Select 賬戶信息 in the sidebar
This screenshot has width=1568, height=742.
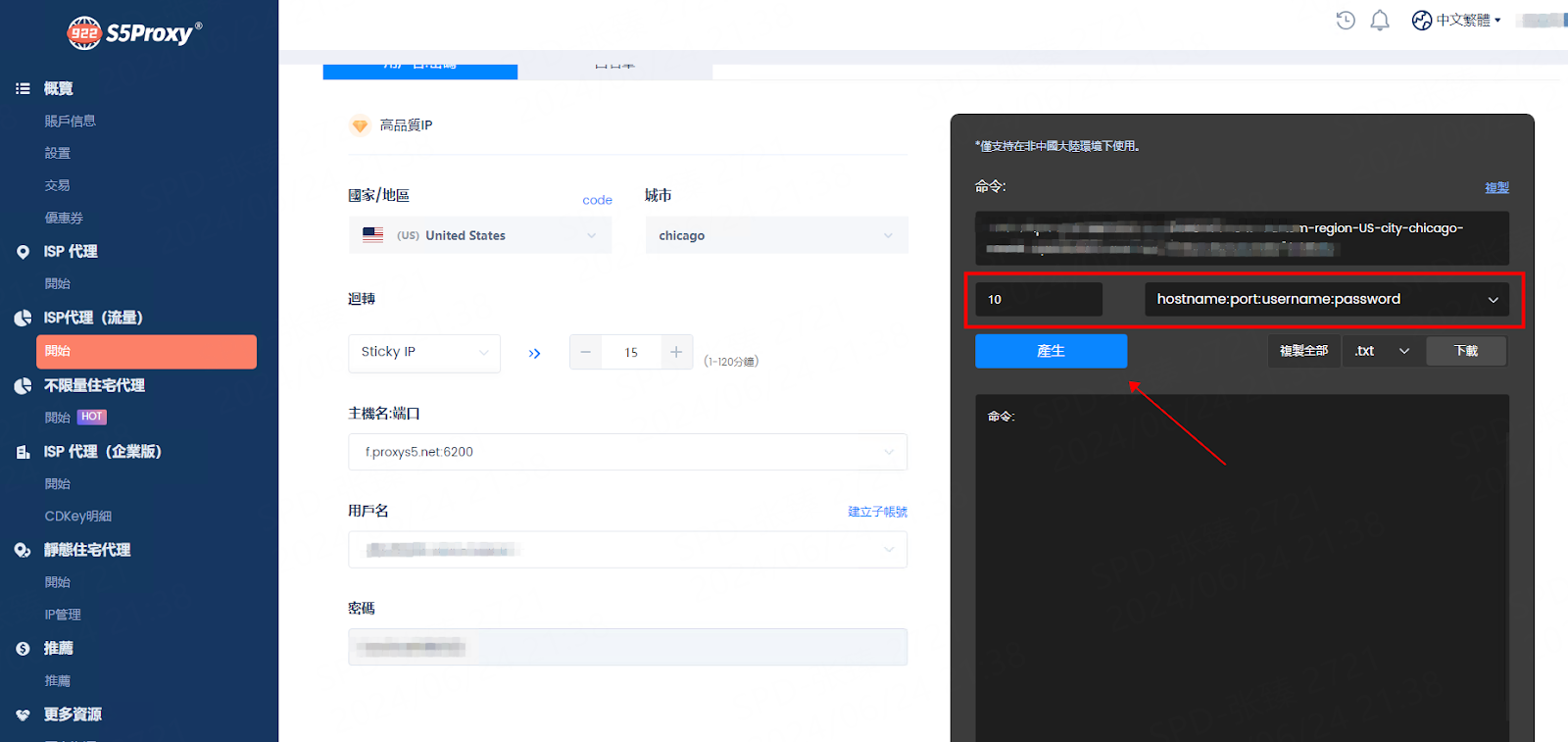pos(70,121)
